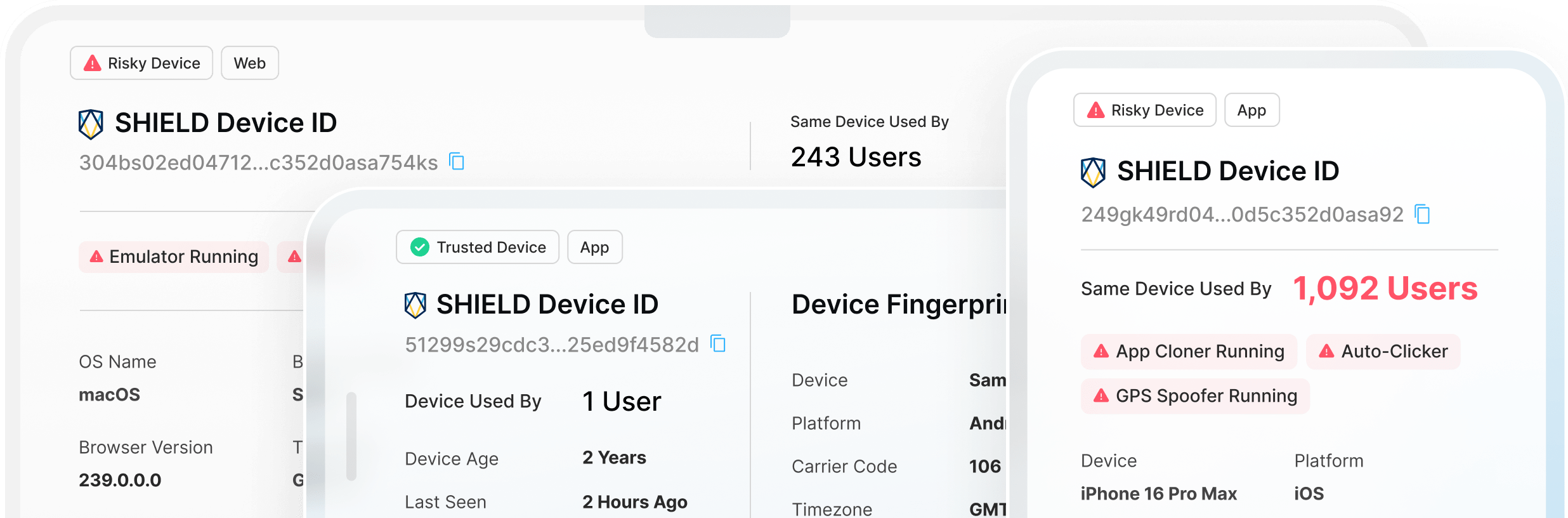
Task: Click the GPS Spoofer Running alert tag
Action: pos(1196,395)
